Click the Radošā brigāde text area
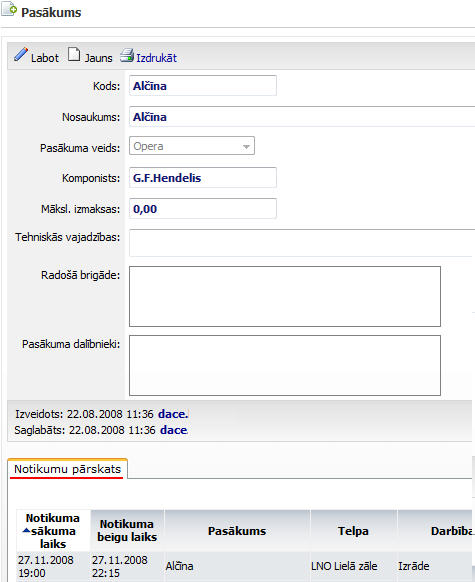This screenshot has width=475, height=582. pos(285,296)
